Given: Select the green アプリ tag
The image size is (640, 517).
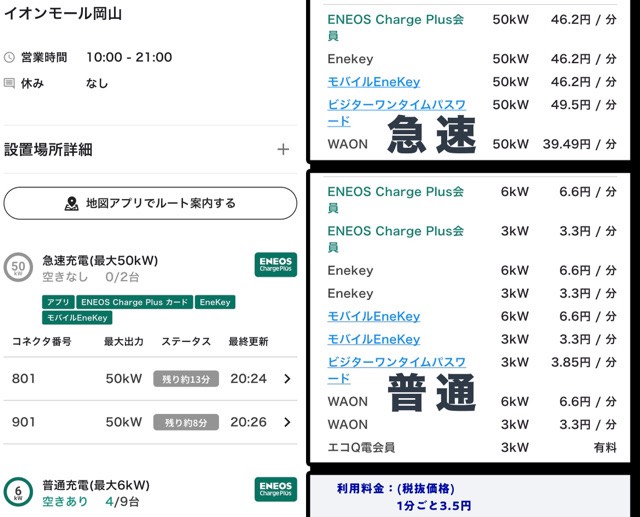Looking at the screenshot, I should 56,302.
